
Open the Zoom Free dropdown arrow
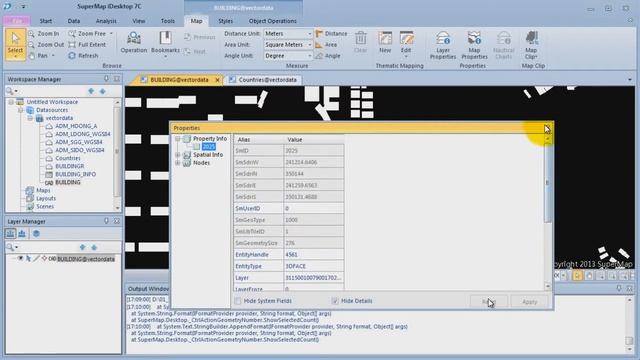pos(111,33)
